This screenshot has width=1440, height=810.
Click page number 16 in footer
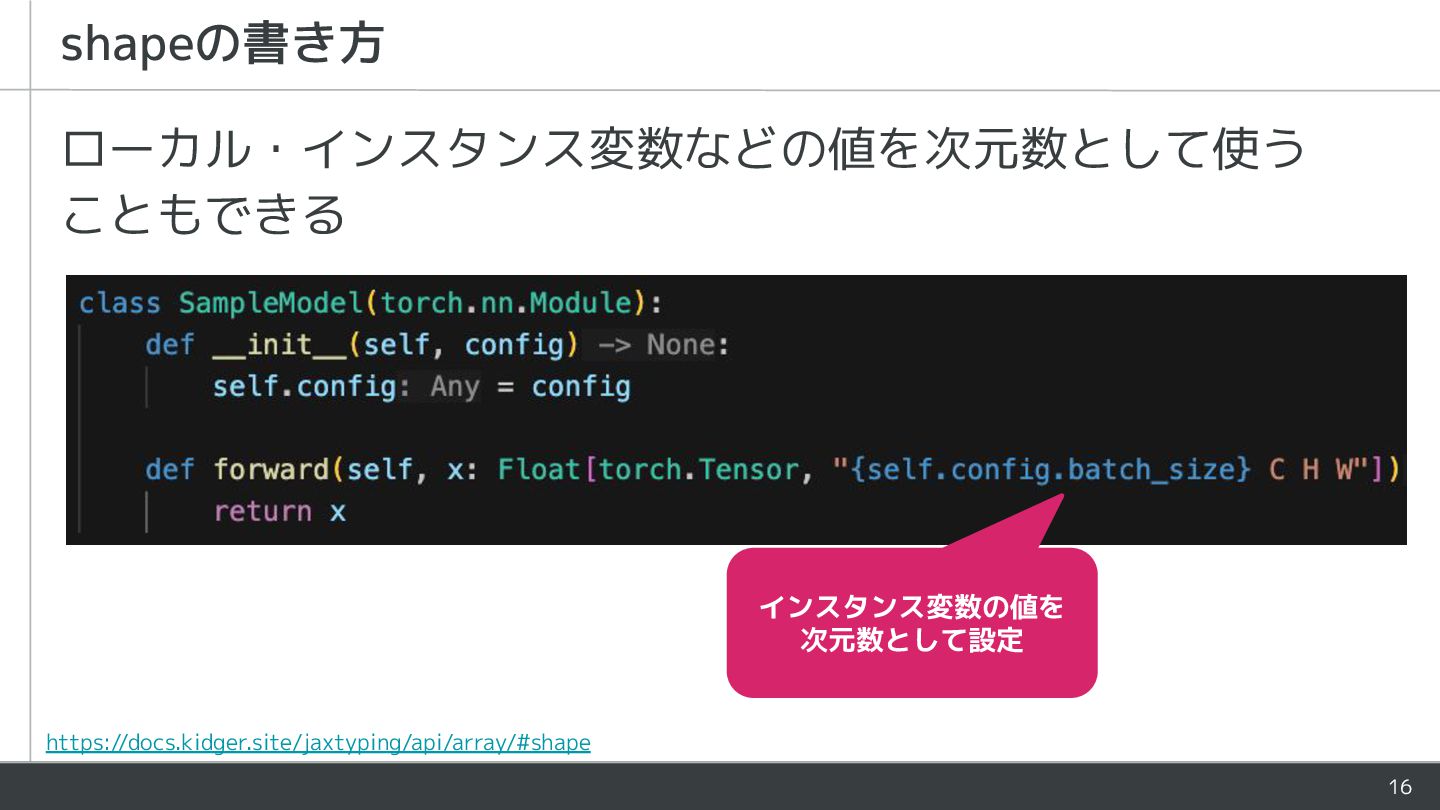pos(1400,787)
